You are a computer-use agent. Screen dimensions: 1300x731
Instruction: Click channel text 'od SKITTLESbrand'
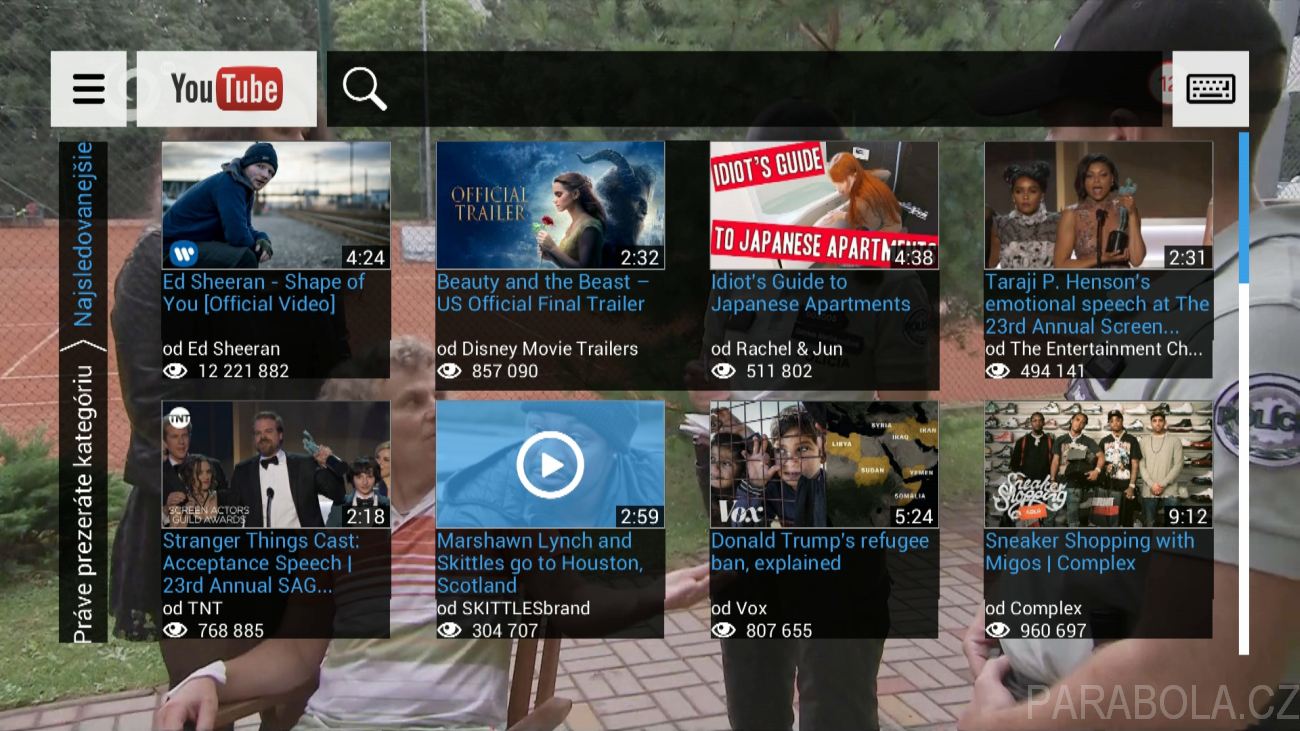(513, 608)
